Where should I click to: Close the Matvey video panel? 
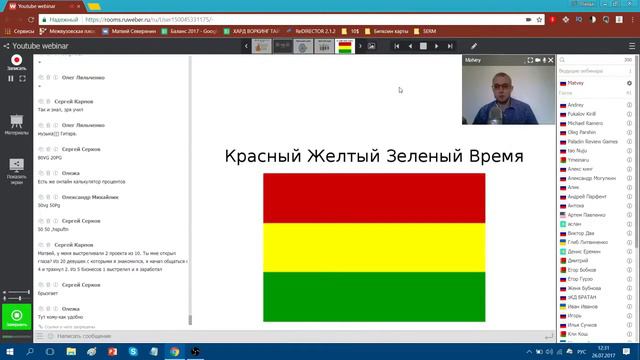click(551, 60)
